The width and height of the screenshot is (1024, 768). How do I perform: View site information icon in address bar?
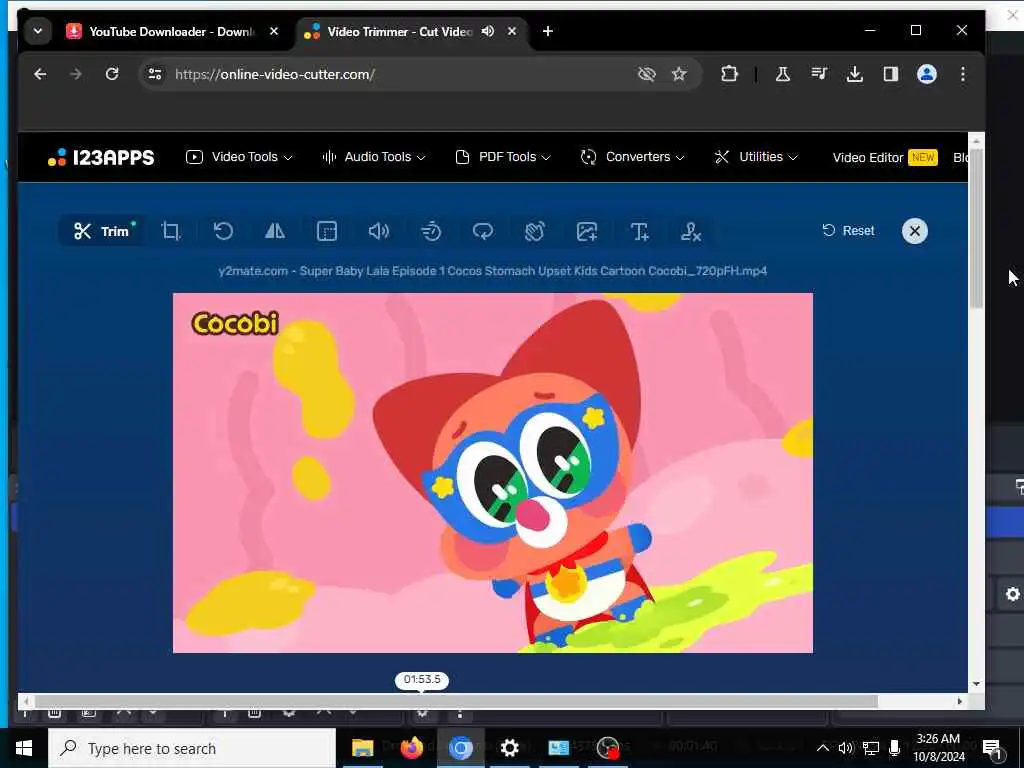tap(155, 74)
